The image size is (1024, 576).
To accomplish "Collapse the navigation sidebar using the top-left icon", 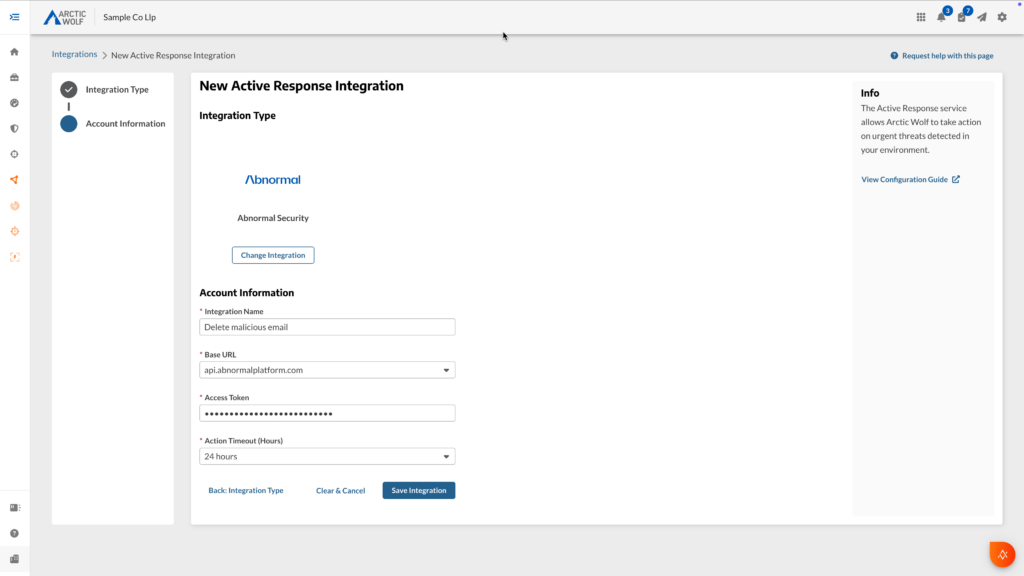I will pos(14,17).
